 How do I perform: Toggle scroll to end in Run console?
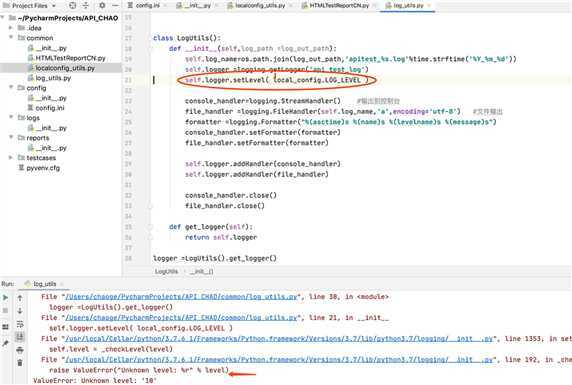click(20, 337)
